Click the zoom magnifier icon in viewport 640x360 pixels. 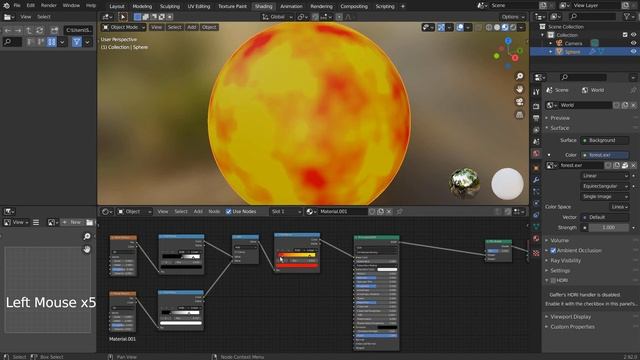coord(520,76)
